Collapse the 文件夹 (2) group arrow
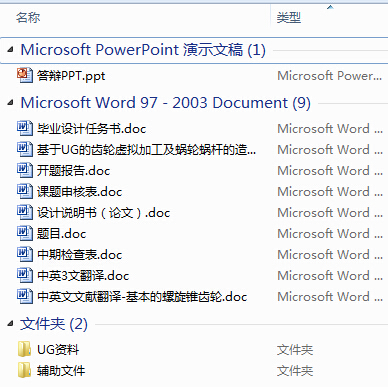388x387 pixels. click(x=11, y=323)
